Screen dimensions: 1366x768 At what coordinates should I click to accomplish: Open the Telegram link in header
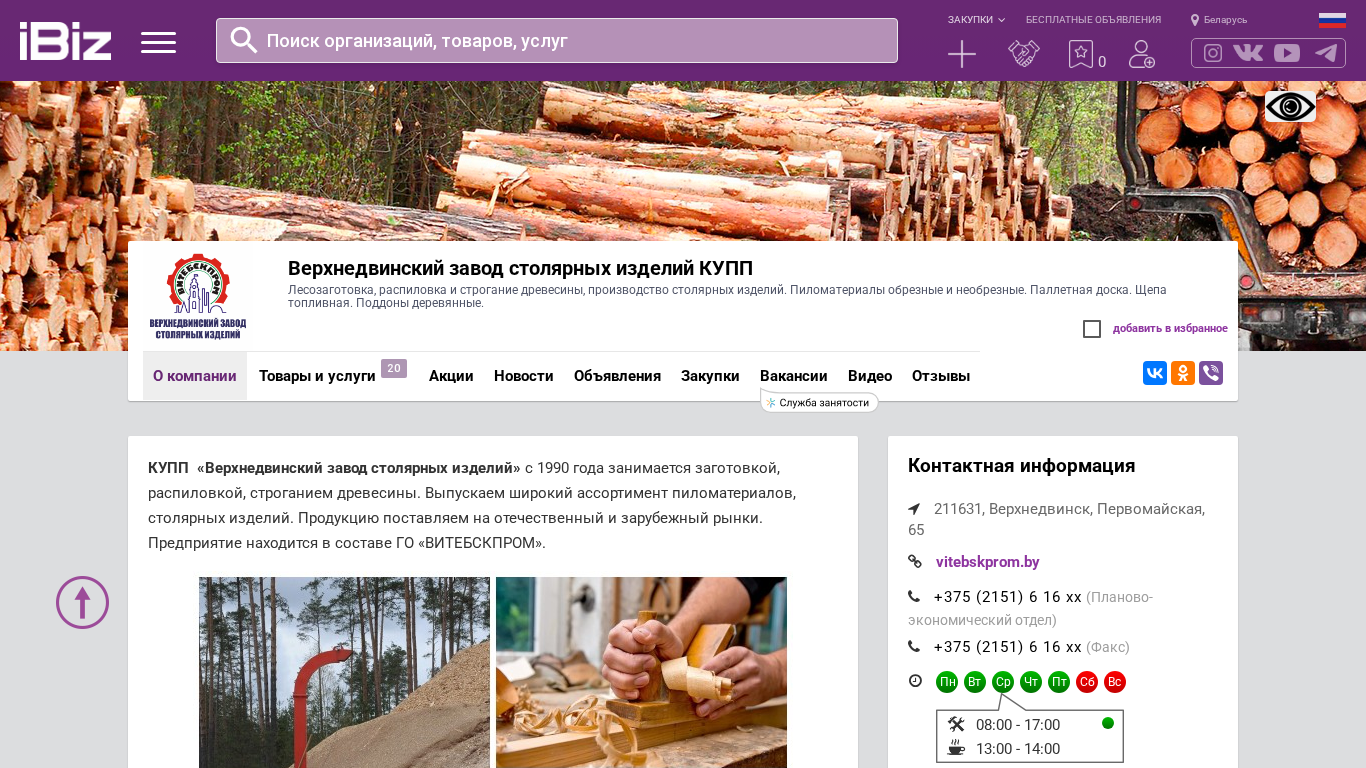click(x=1326, y=53)
